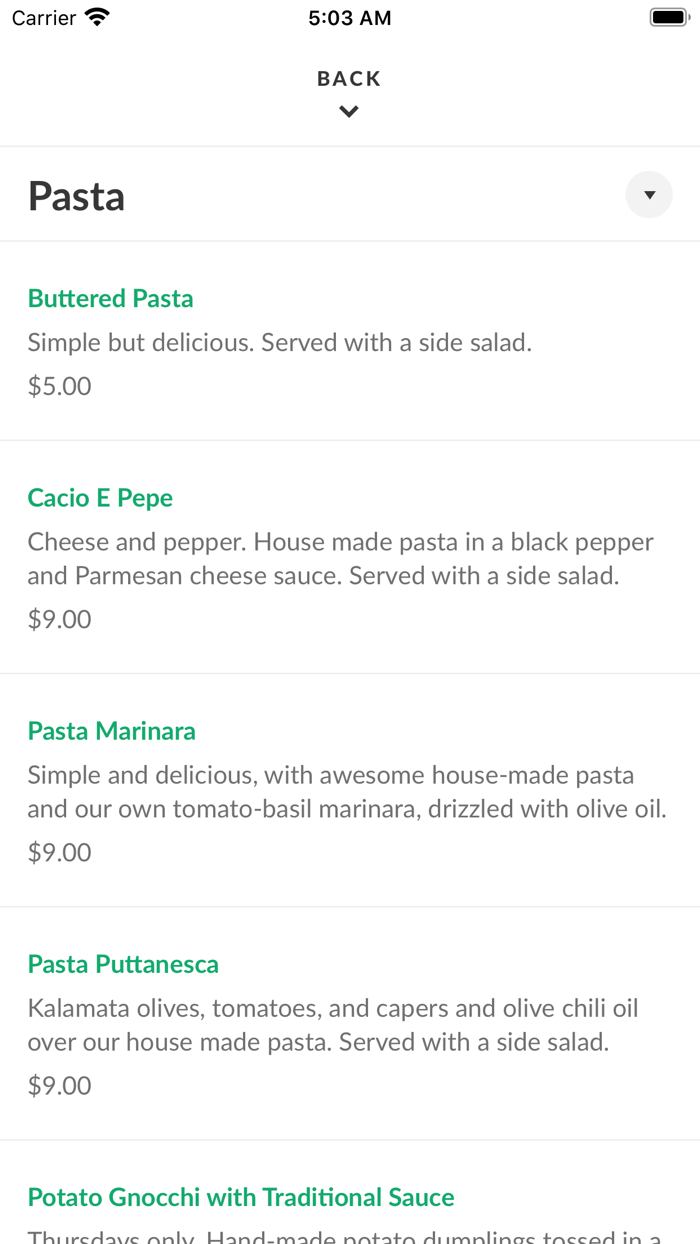Open the Cacio E Pepe item
The width and height of the screenshot is (700, 1244).
point(100,497)
